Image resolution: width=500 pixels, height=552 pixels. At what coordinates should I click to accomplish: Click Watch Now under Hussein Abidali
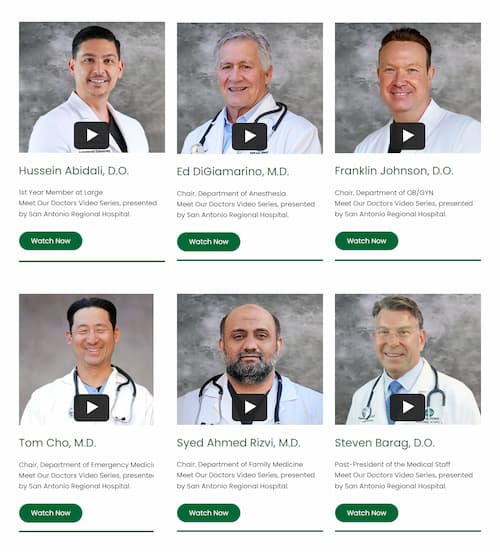tap(51, 241)
